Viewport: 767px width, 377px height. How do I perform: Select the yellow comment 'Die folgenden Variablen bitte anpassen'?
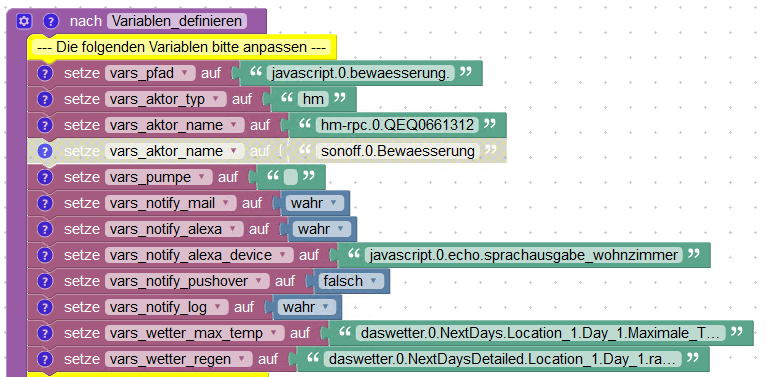coord(181,47)
